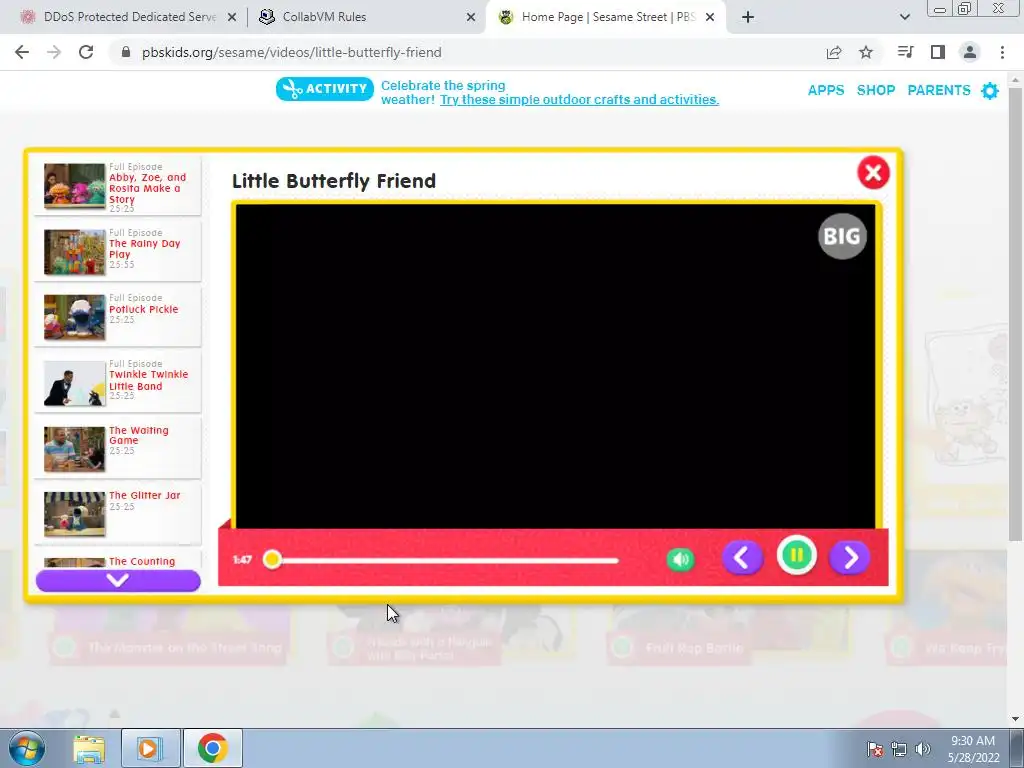Expand the video list with the purple chevron

(x=118, y=580)
